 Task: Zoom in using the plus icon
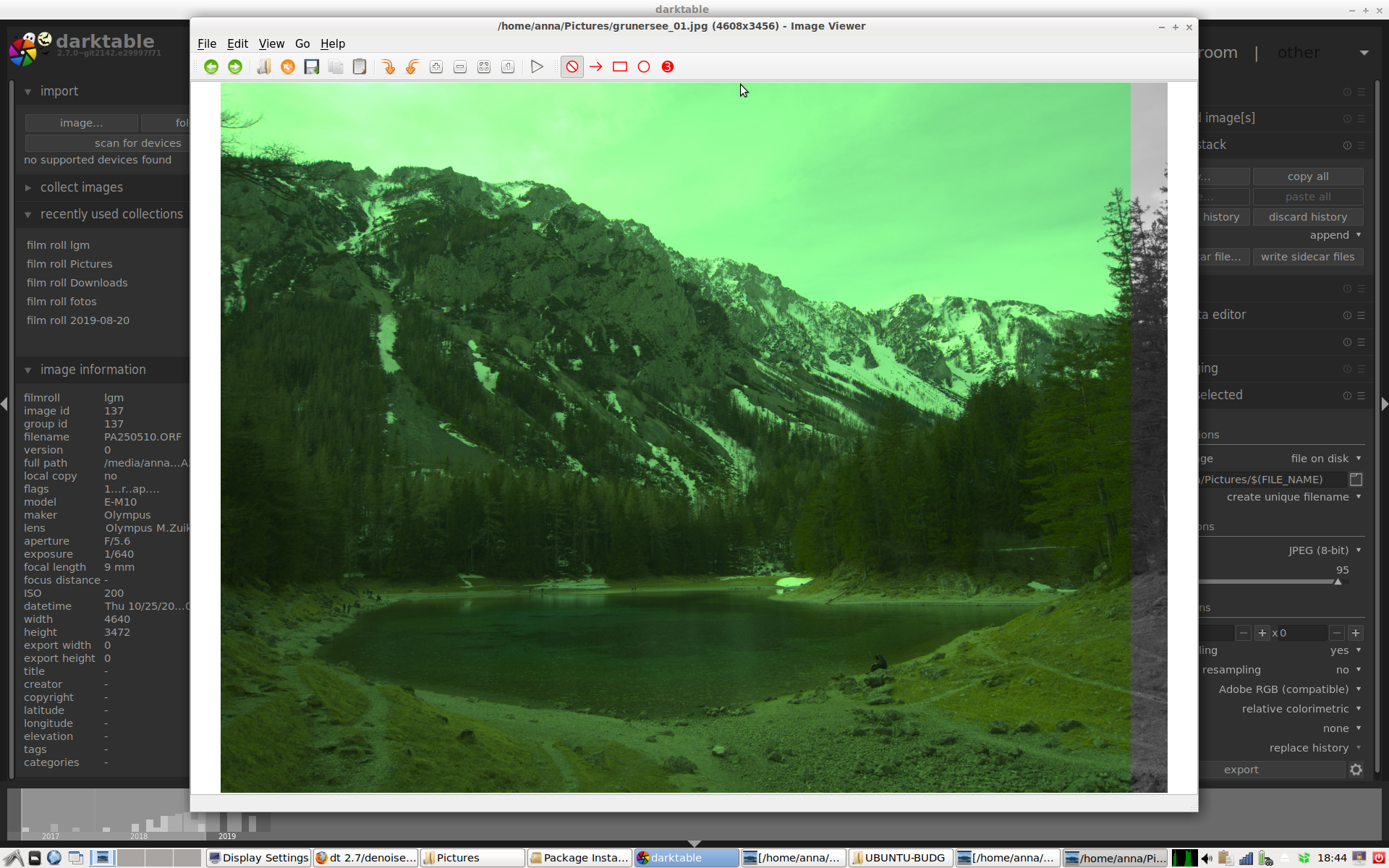(436, 67)
